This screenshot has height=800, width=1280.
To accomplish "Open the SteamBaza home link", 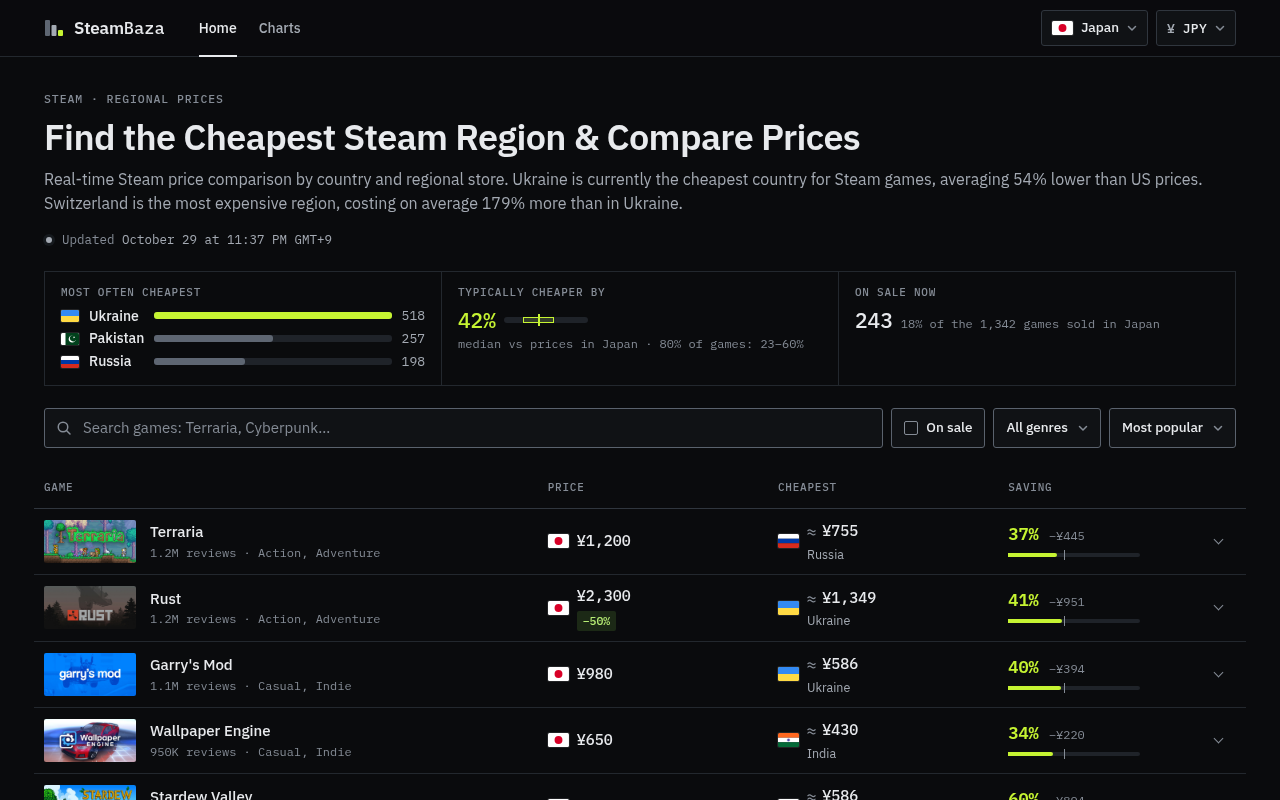I will point(104,28).
